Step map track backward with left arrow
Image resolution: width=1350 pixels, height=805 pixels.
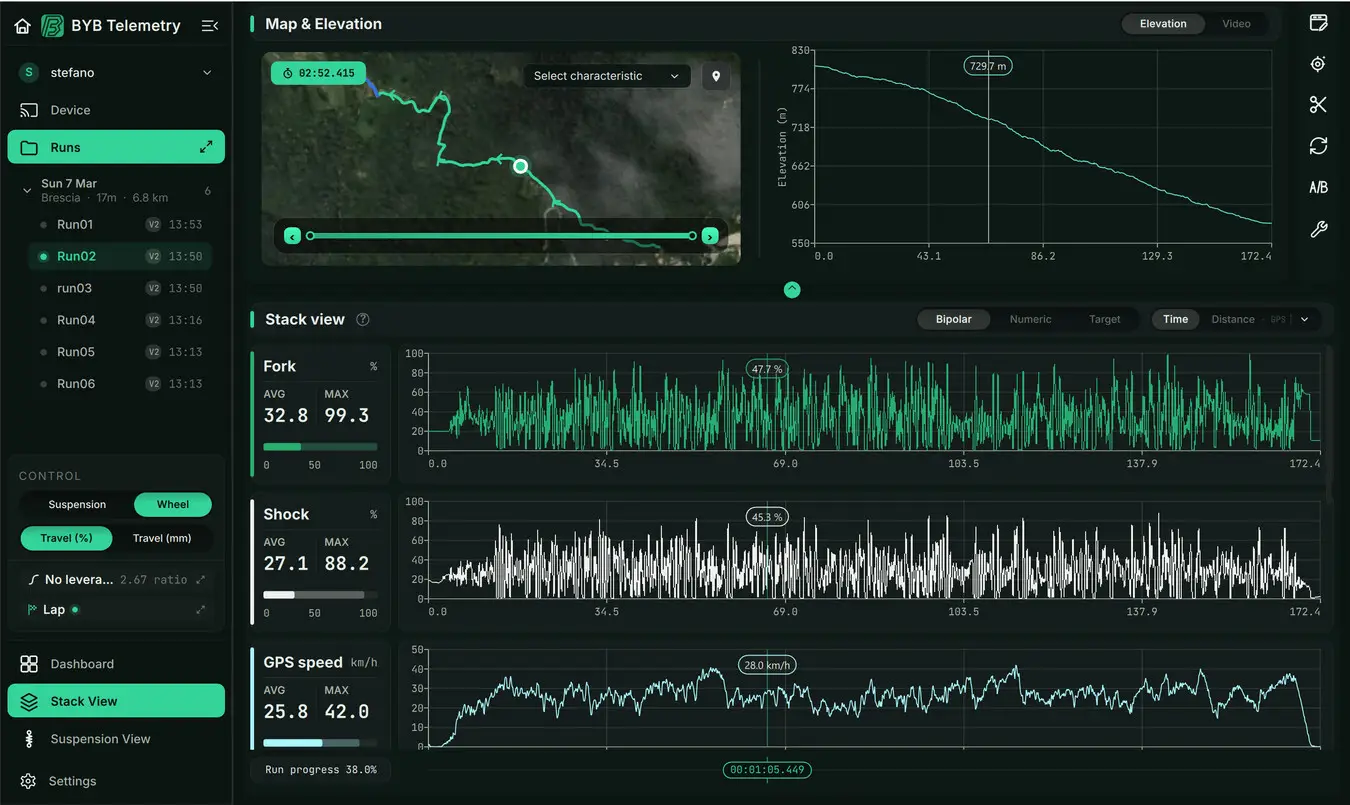[292, 236]
